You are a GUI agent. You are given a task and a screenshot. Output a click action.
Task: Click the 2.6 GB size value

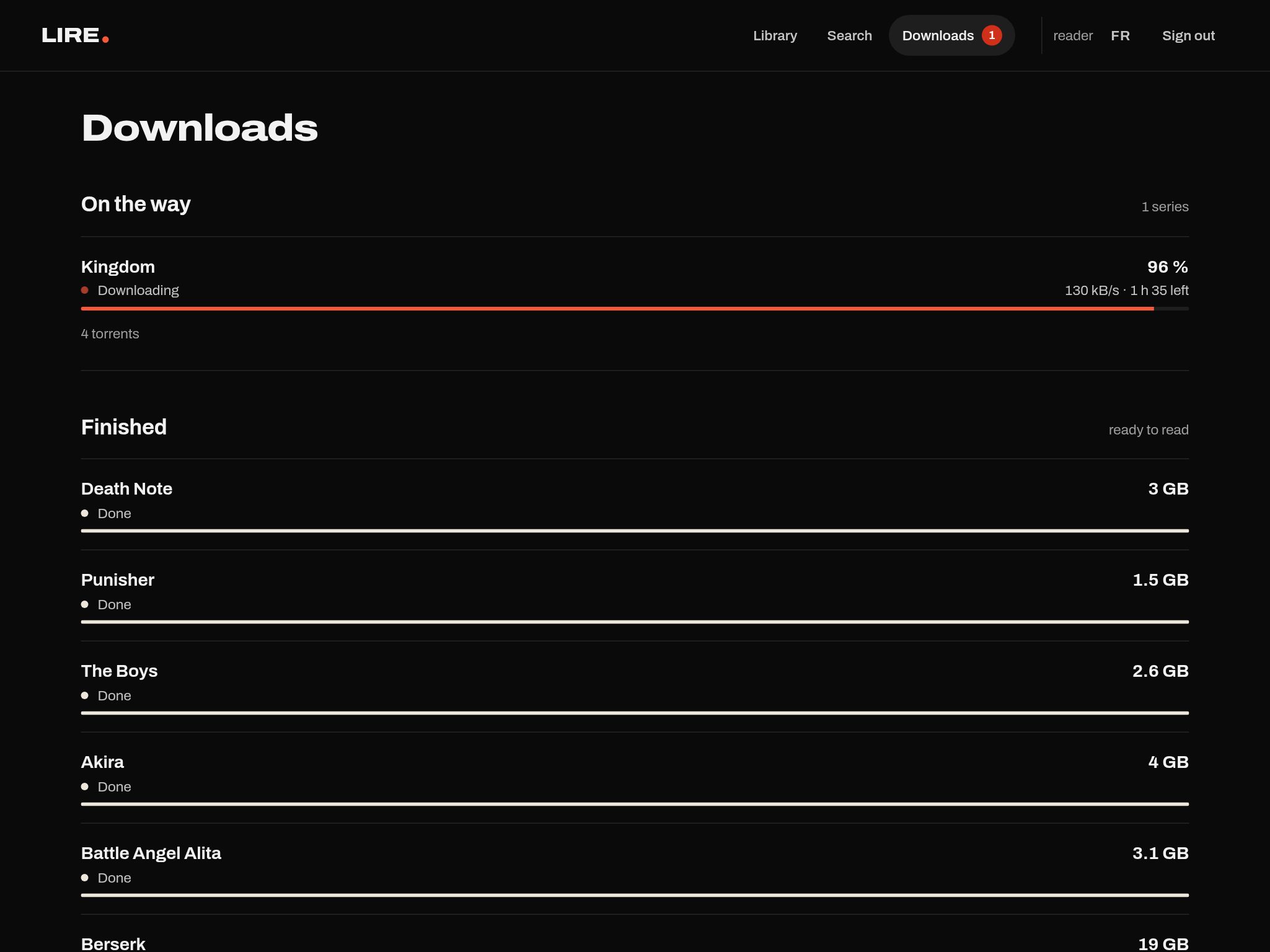[1160, 671]
